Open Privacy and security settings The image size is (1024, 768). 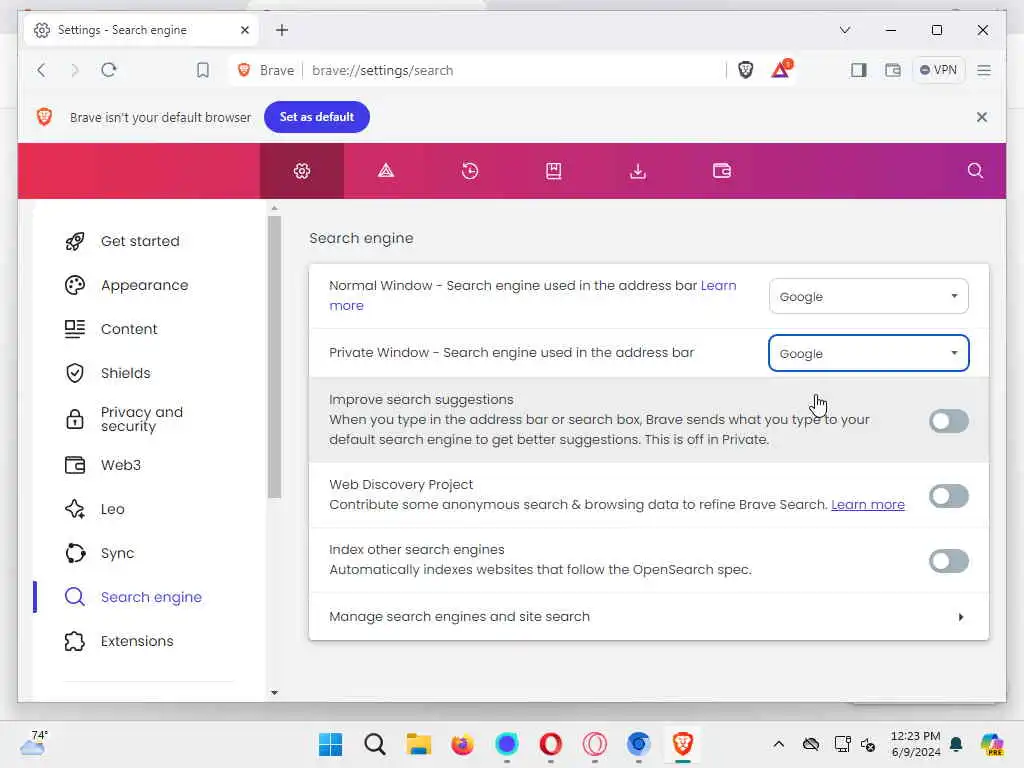[x=142, y=419]
